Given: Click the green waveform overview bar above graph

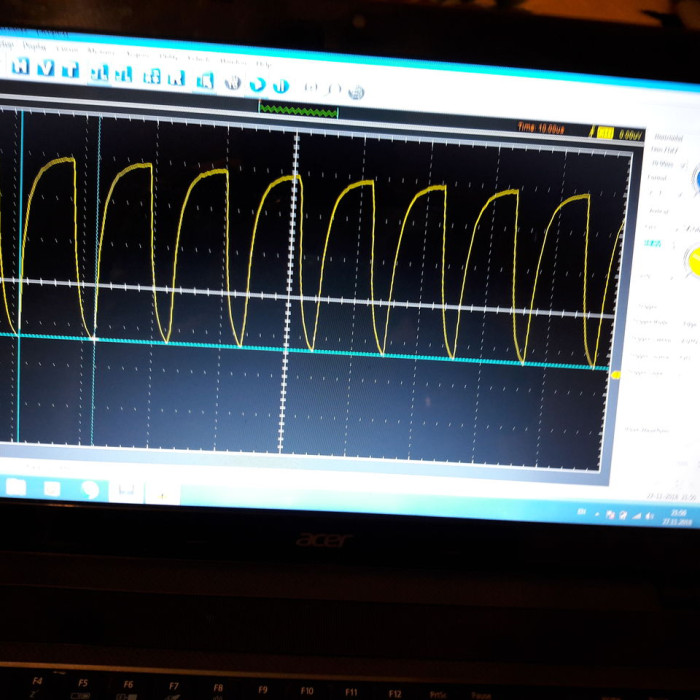Looking at the screenshot, I should pos(298,109).
